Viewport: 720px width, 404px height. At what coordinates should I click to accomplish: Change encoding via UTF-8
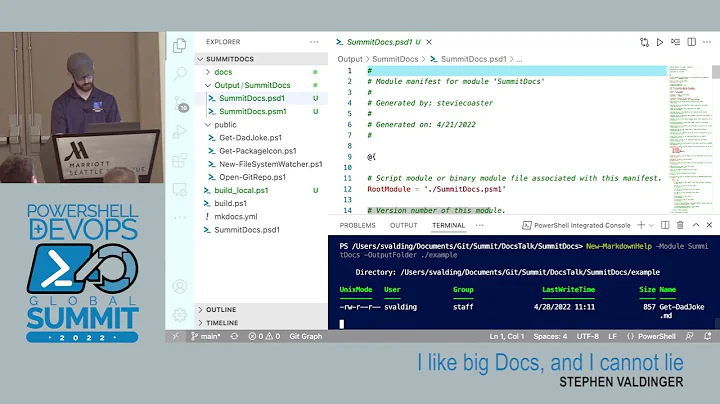coord(588,337)
